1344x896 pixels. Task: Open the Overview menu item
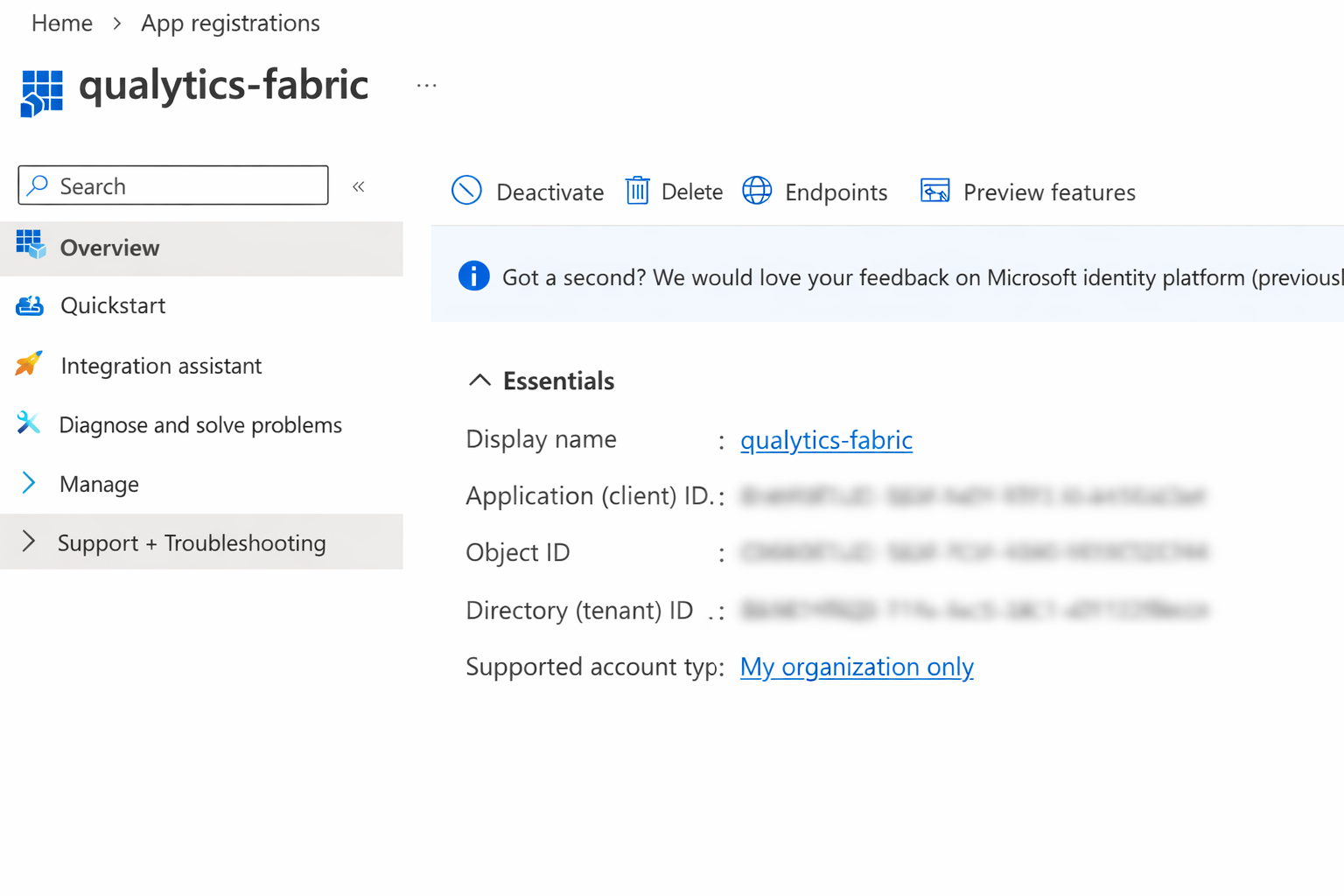coord(109,248)
